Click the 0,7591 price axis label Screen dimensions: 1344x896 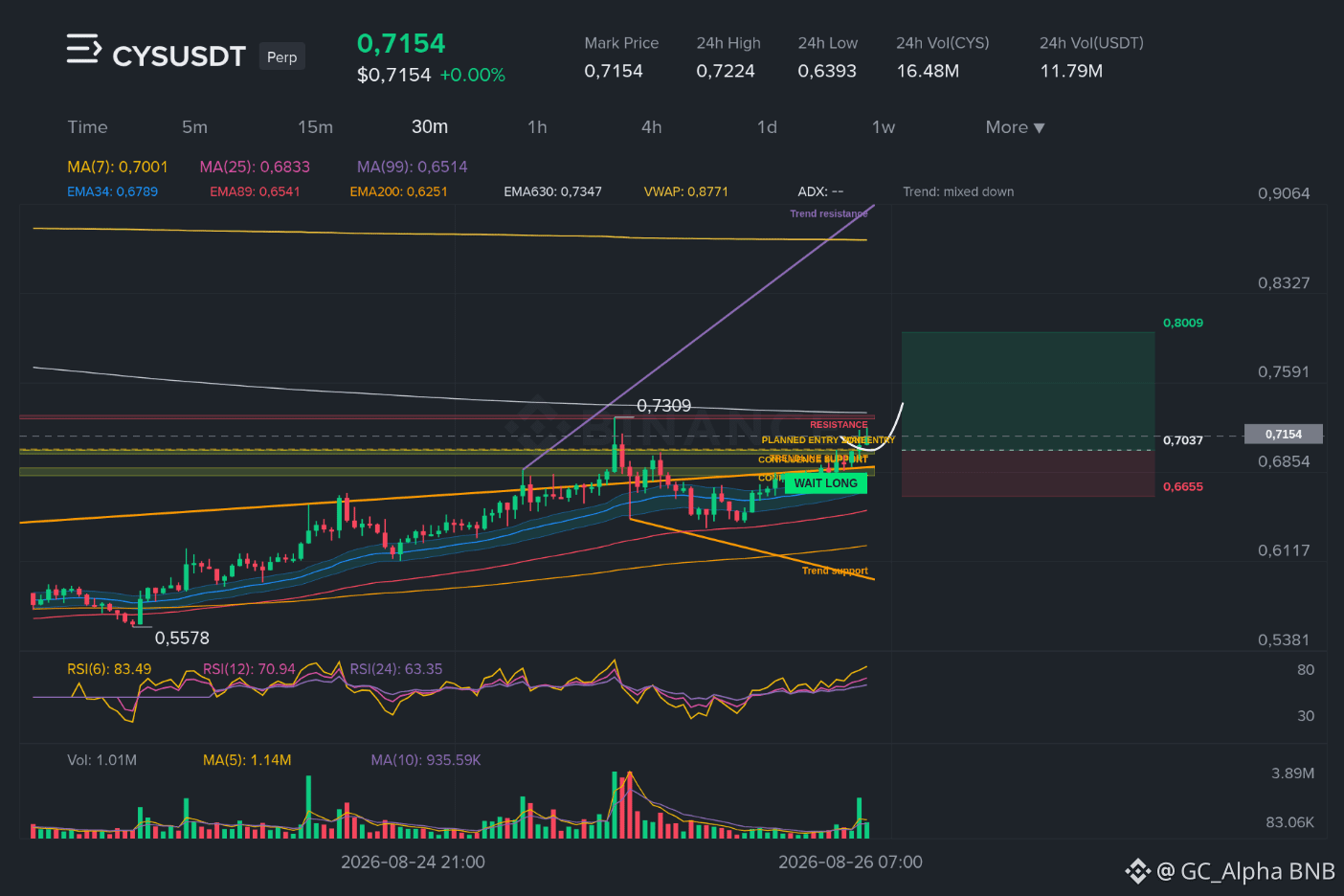tap(1284, 371)
